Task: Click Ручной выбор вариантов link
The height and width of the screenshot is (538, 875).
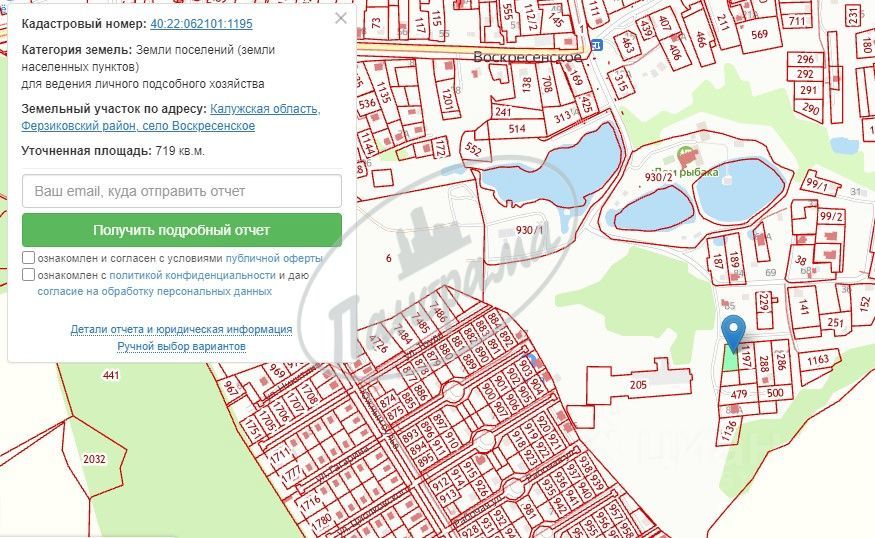Action: pos(181,347)
